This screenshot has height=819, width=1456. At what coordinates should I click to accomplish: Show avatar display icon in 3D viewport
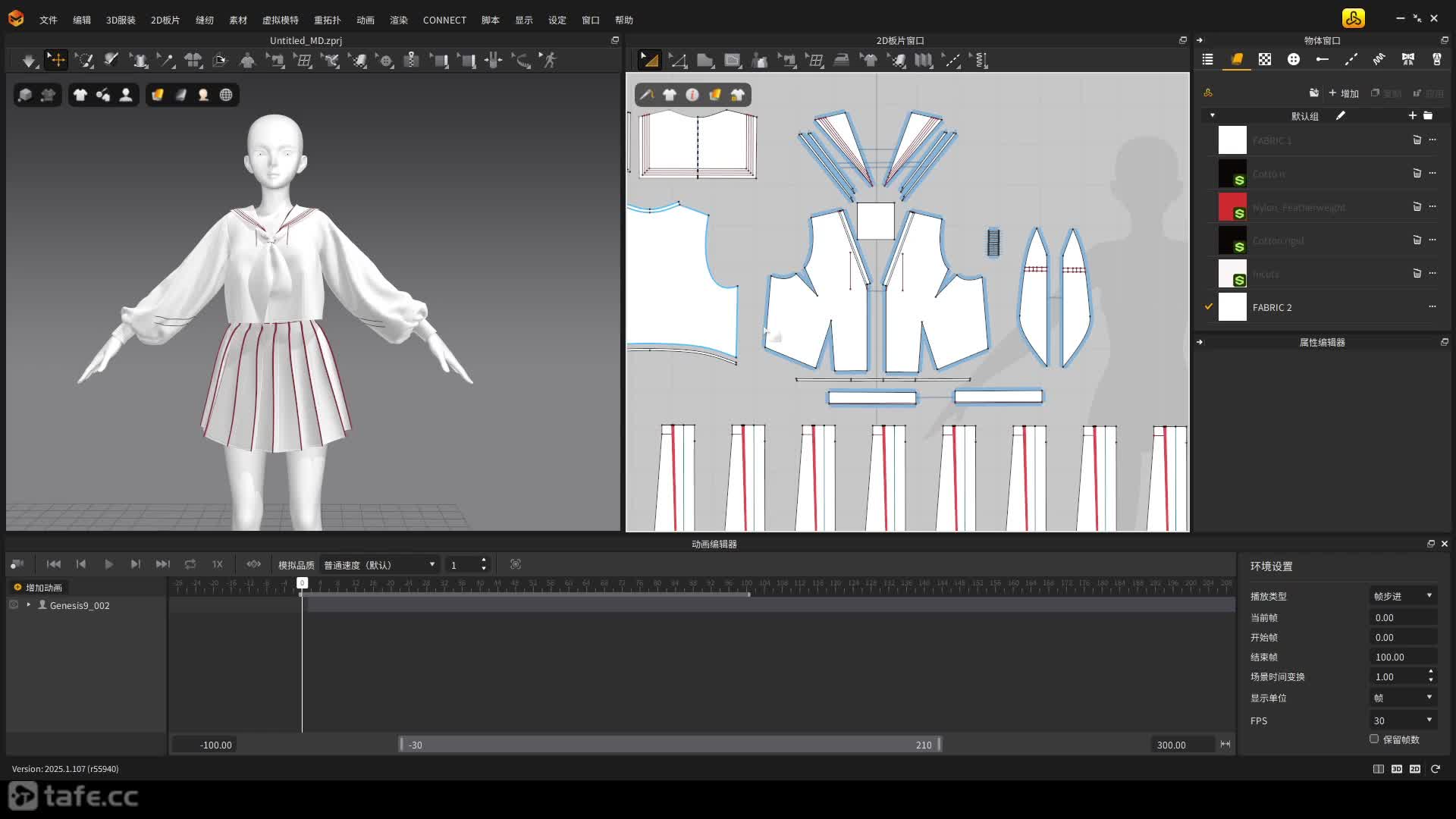126,95
